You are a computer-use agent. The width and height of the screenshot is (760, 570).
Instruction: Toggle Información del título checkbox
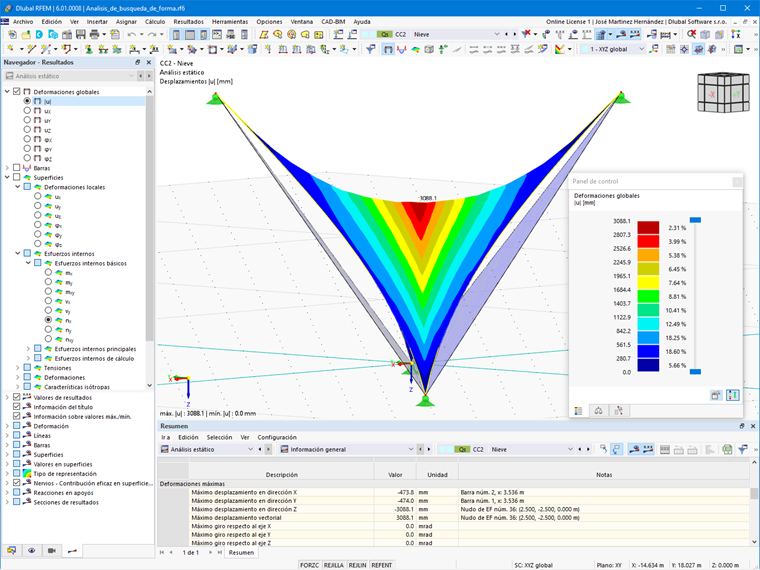point(16,407)
